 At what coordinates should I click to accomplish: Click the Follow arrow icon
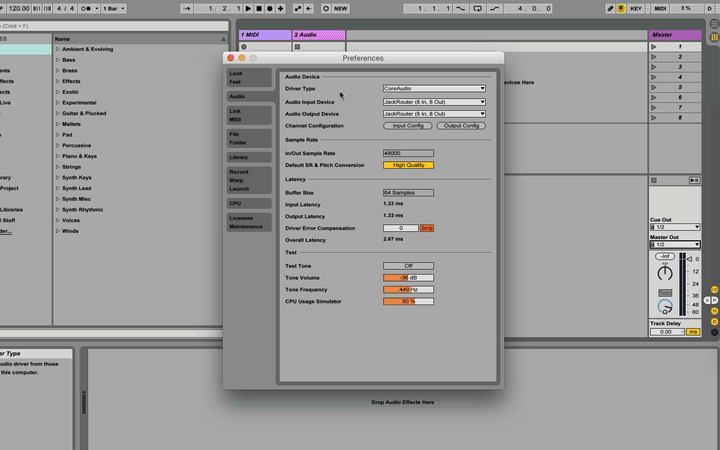pyautogui.click(x=186, y=8)
